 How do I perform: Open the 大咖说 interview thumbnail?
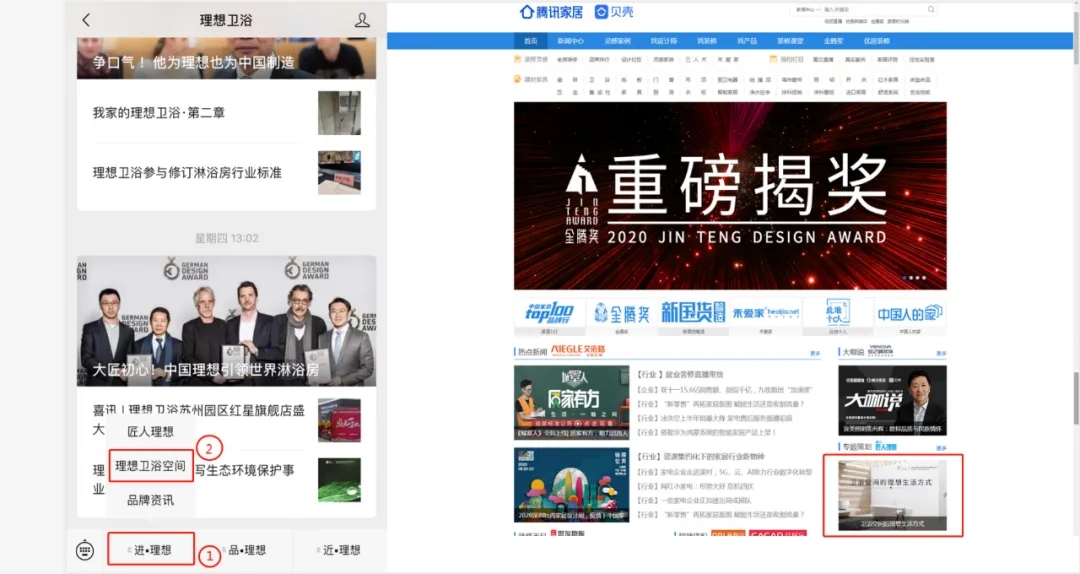pyautogui.click(x=892, y=400)
